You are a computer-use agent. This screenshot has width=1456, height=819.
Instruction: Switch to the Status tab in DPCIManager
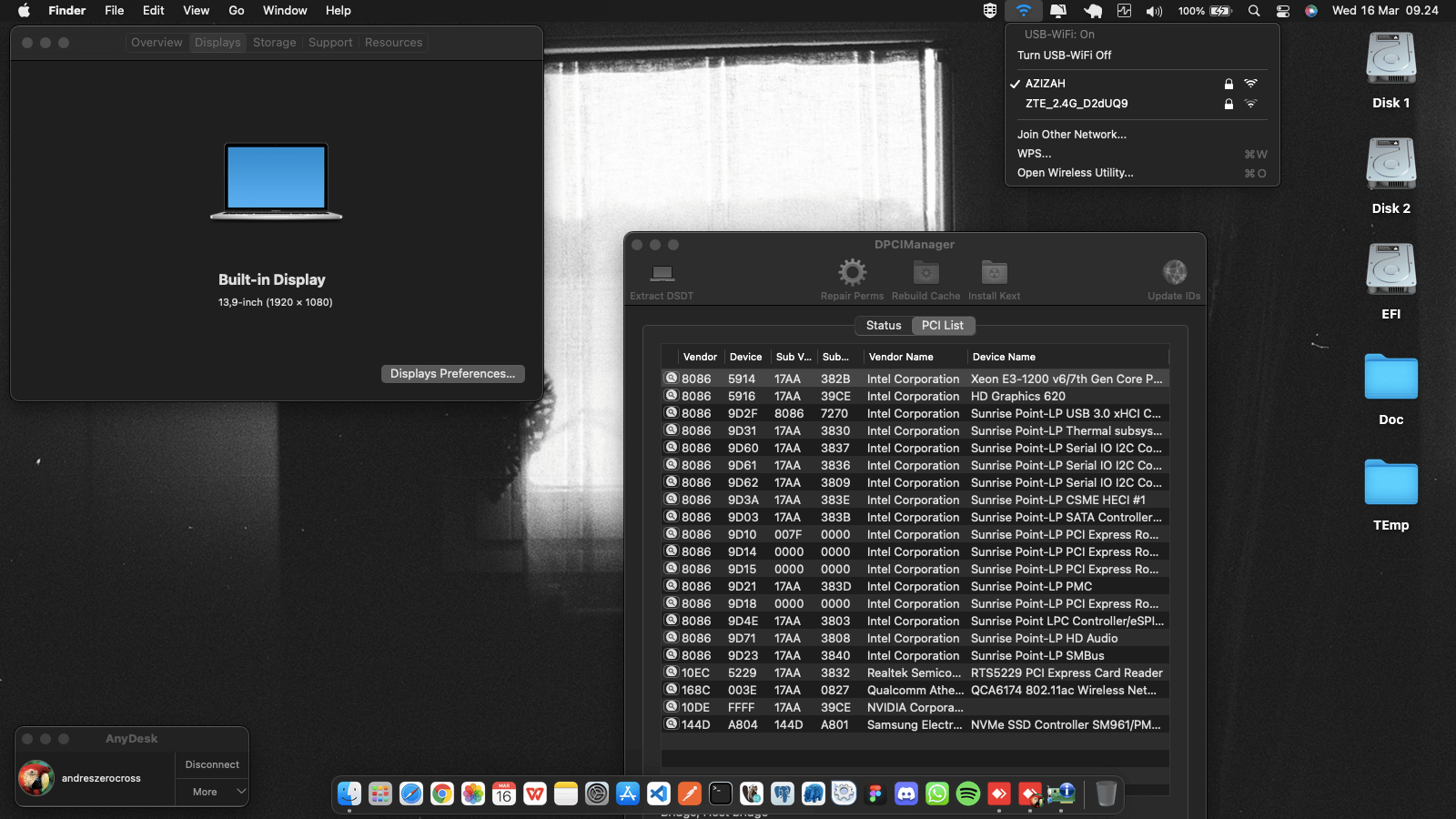pyautogui.click(x=884, y=325)
